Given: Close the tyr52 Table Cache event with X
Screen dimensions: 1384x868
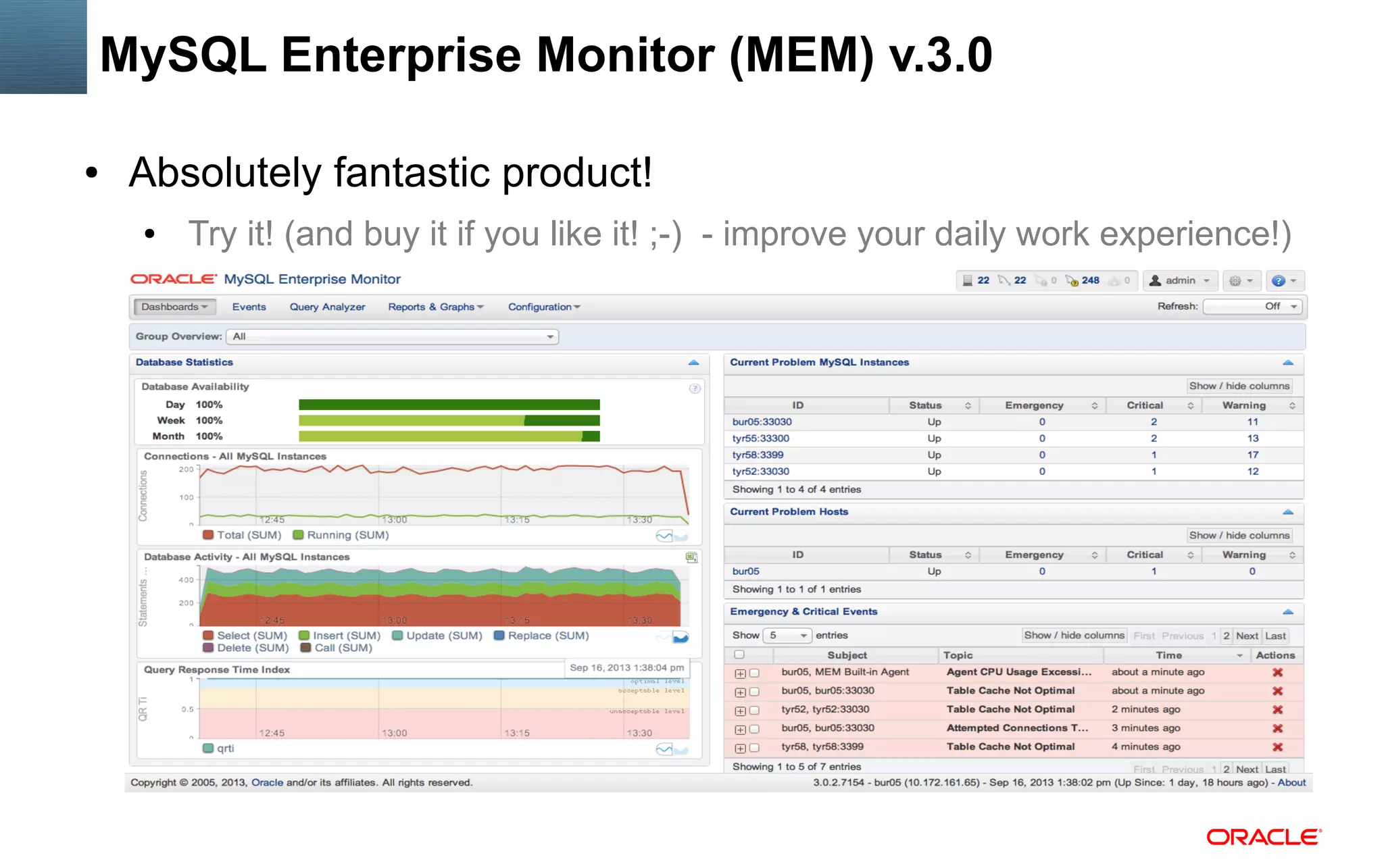Looking at the screenshot, I should [x=1277, y=710].
